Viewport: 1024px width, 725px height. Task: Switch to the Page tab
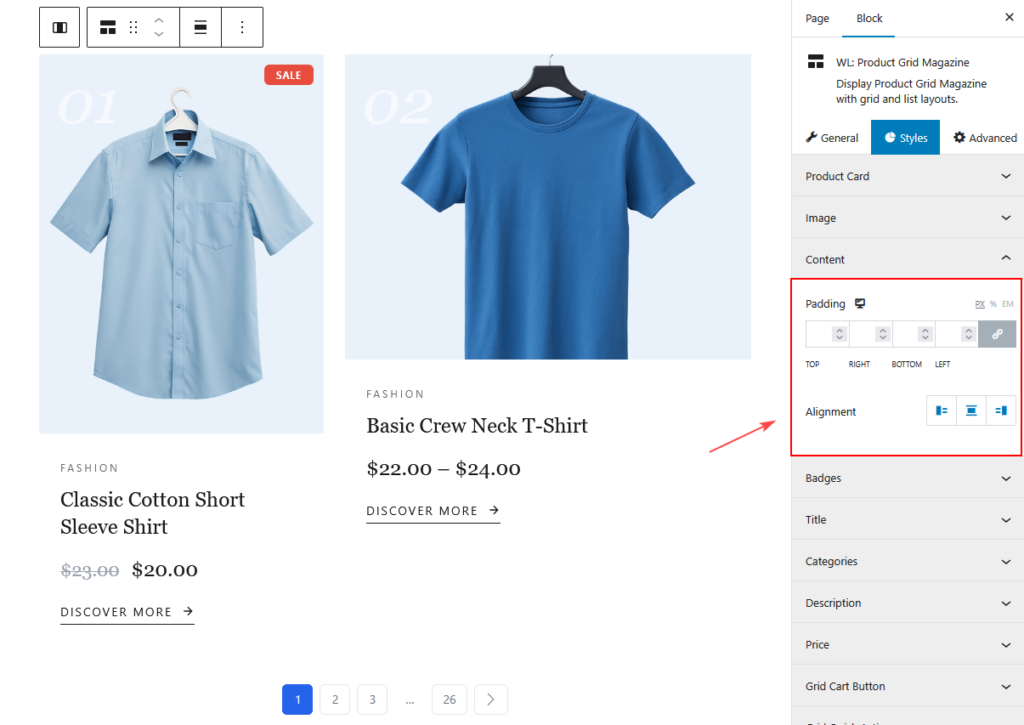pos(817,18)
